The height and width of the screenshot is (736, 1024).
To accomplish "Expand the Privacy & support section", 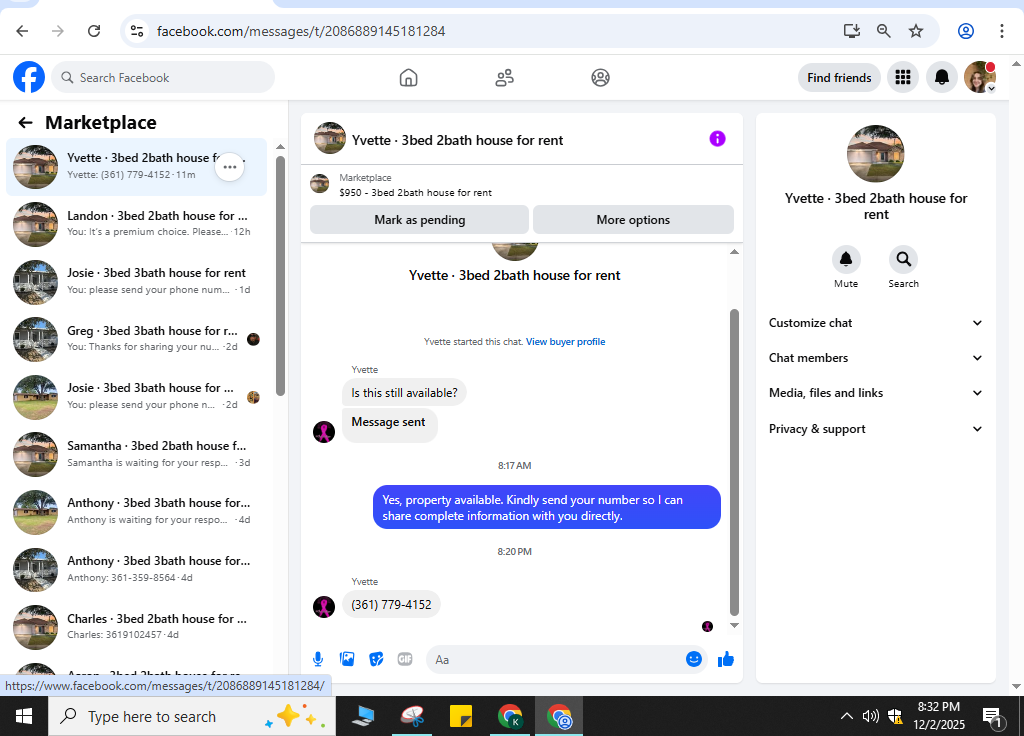I will tap(875, 429).
